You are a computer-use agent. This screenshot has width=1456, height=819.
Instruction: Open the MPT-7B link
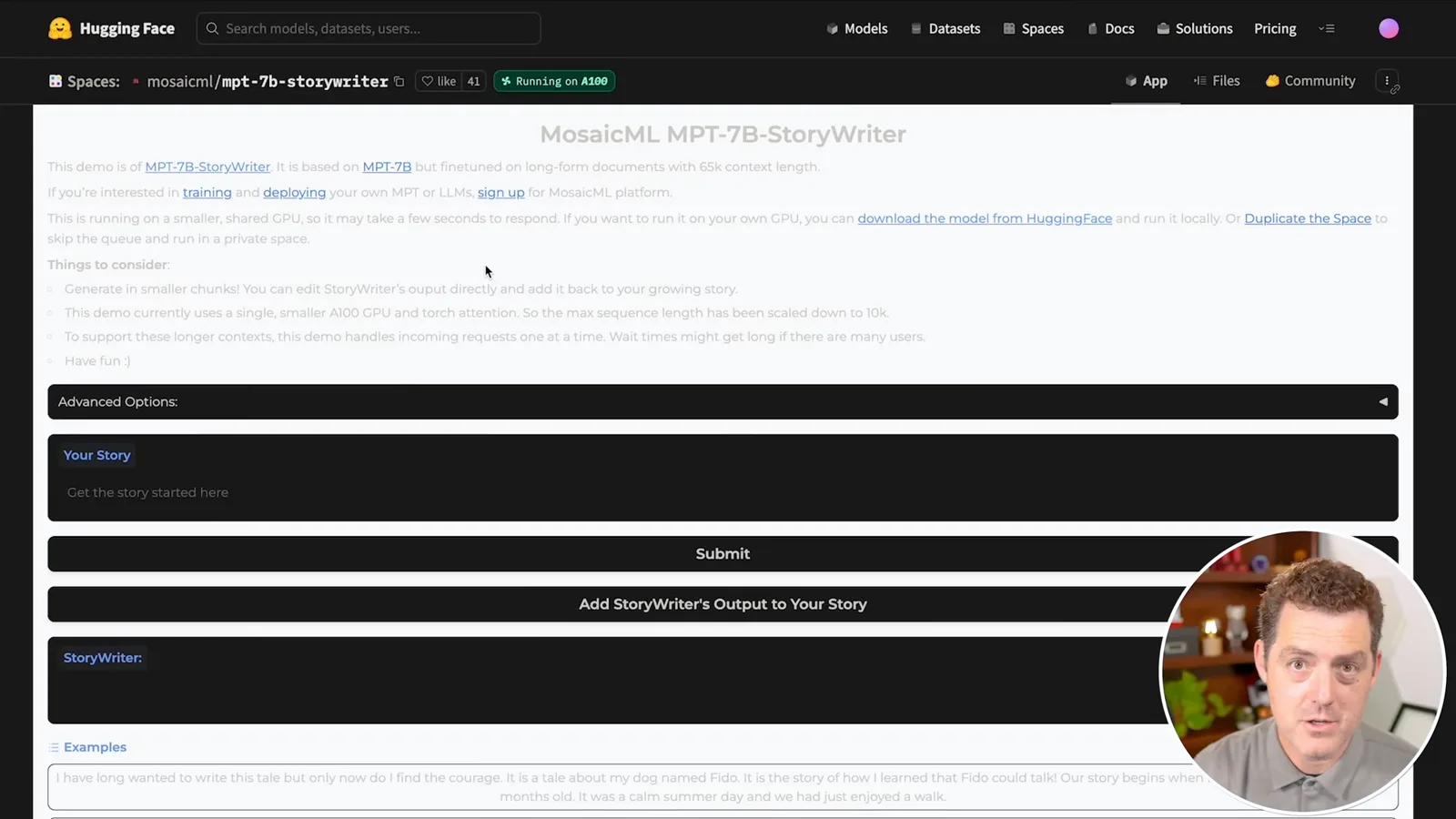387,167
